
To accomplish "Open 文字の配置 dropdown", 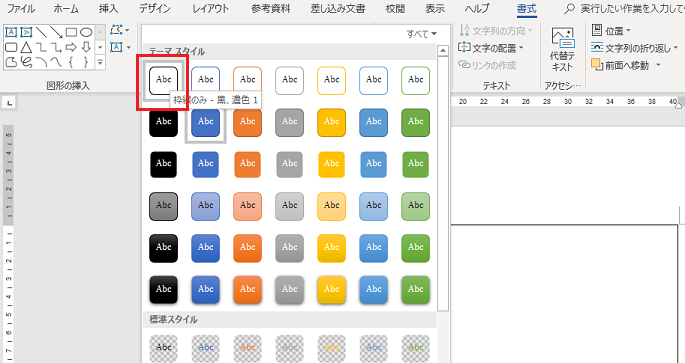I will [x=491, y=48].
